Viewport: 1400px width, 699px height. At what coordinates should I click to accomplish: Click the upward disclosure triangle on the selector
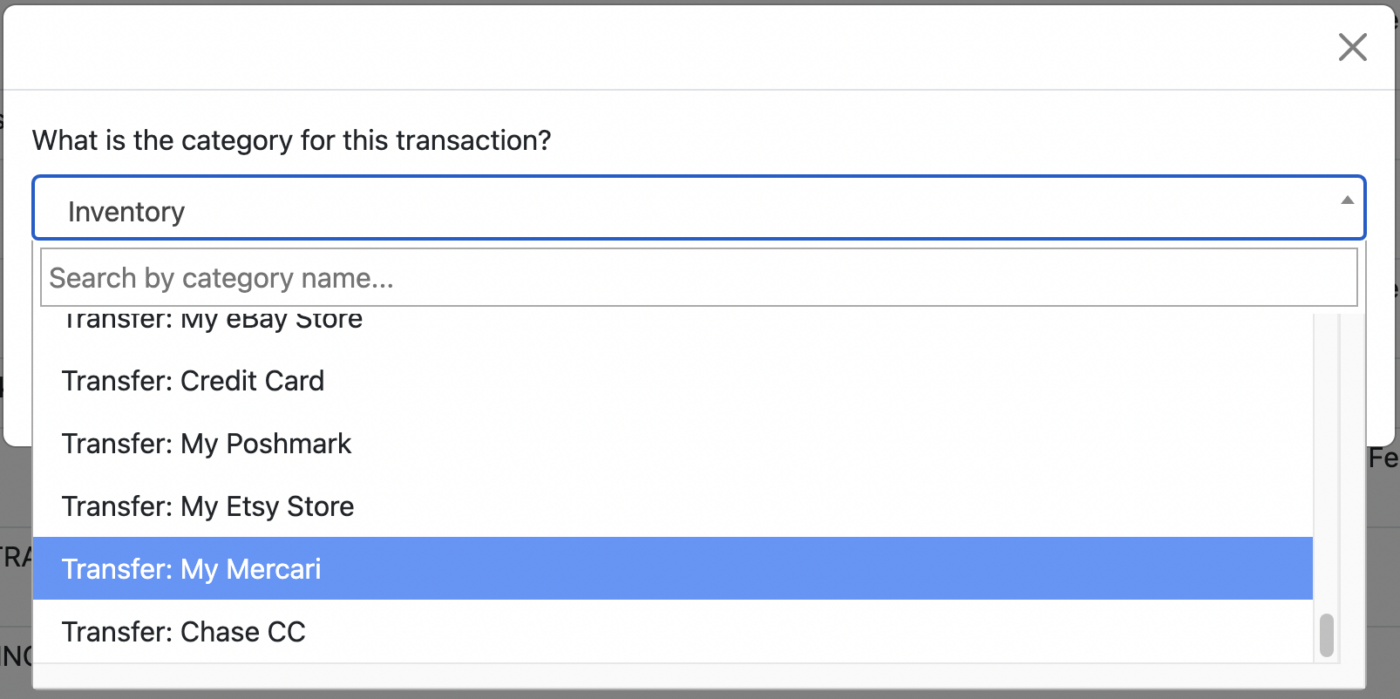coord(1345,199)
